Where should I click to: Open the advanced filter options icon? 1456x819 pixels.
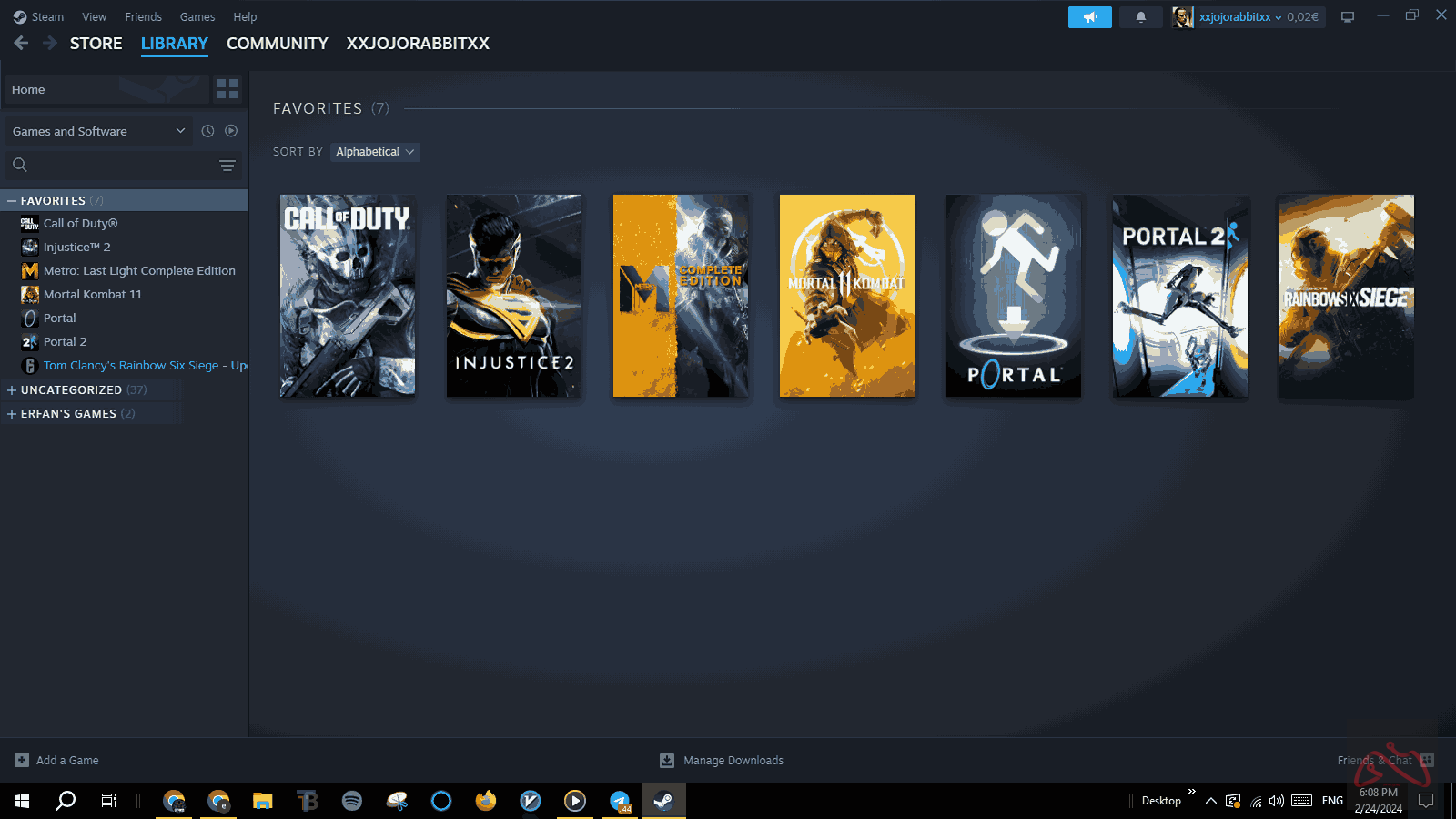coord(227,165)
